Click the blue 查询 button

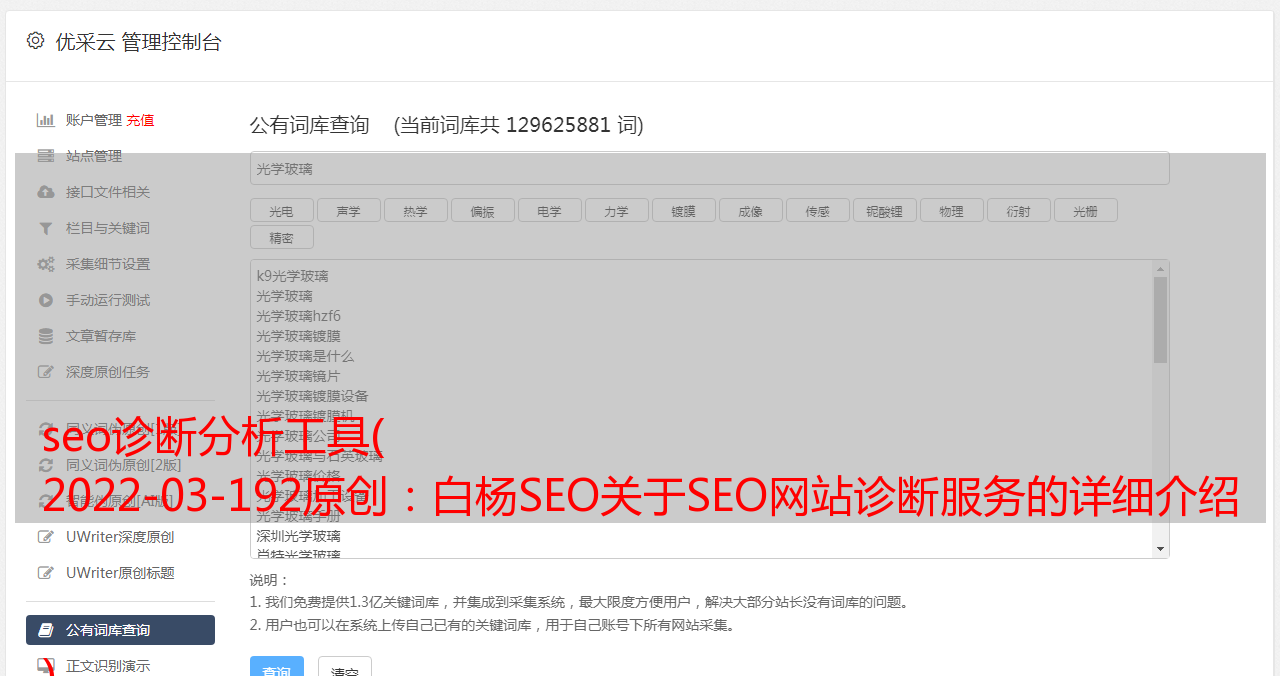point(276,668)
